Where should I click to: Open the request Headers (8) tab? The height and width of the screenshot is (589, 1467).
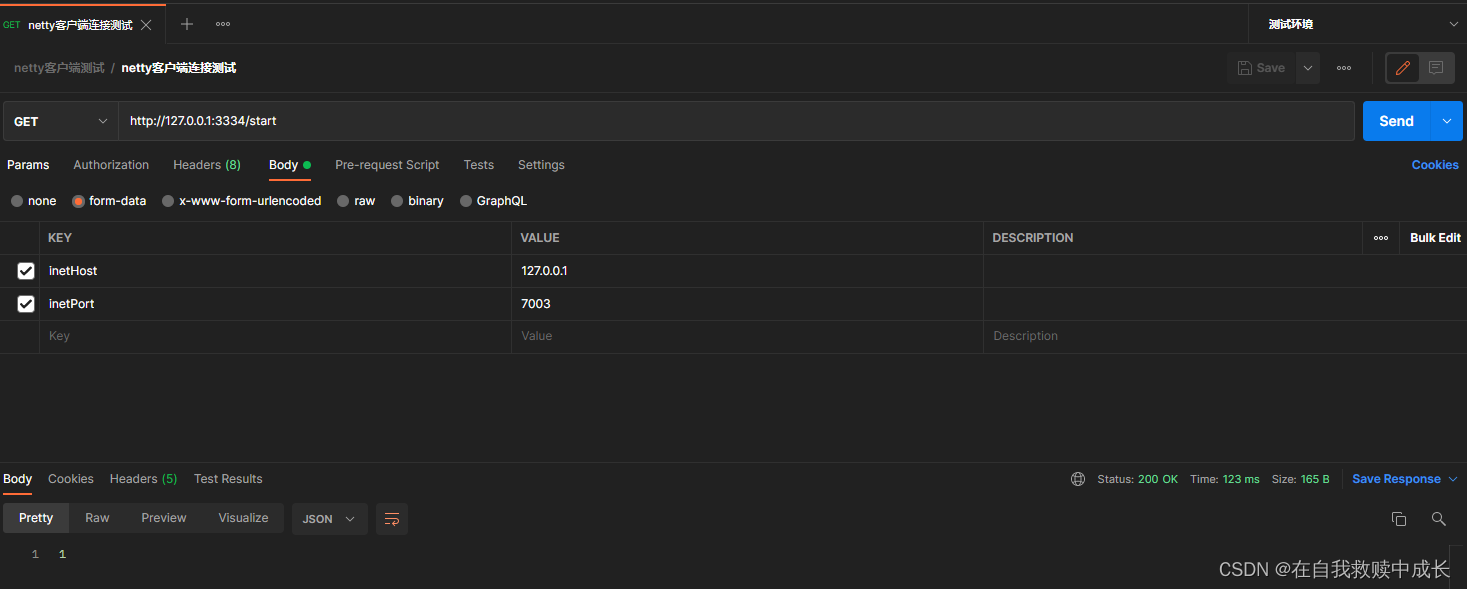[207, 165]
